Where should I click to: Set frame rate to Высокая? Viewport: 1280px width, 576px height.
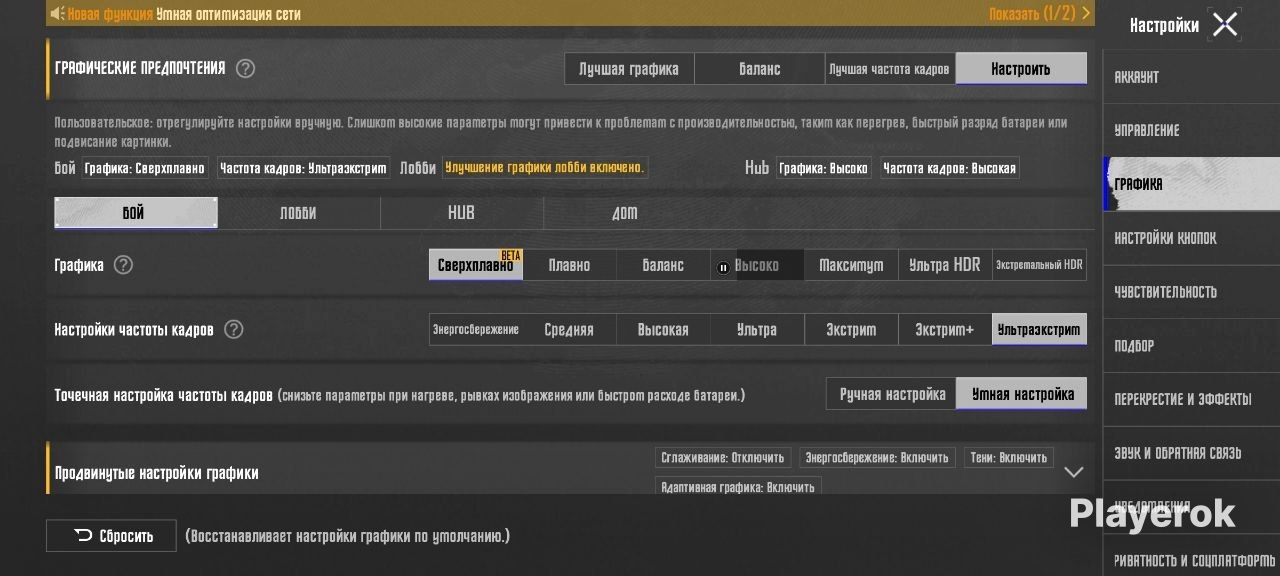[663, 329]
